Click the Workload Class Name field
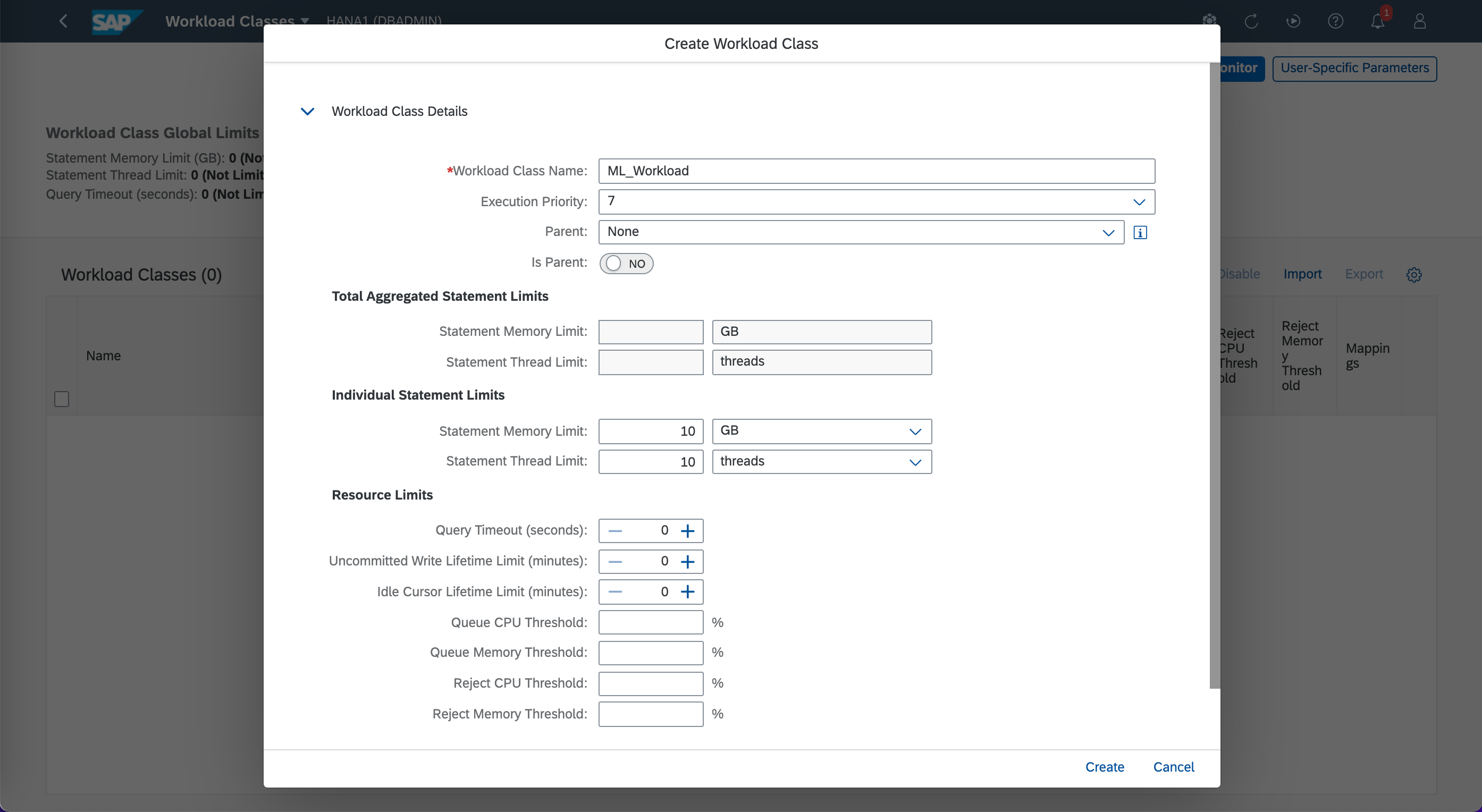This screenshot has width=1482, height=812. tap(875, 171)
